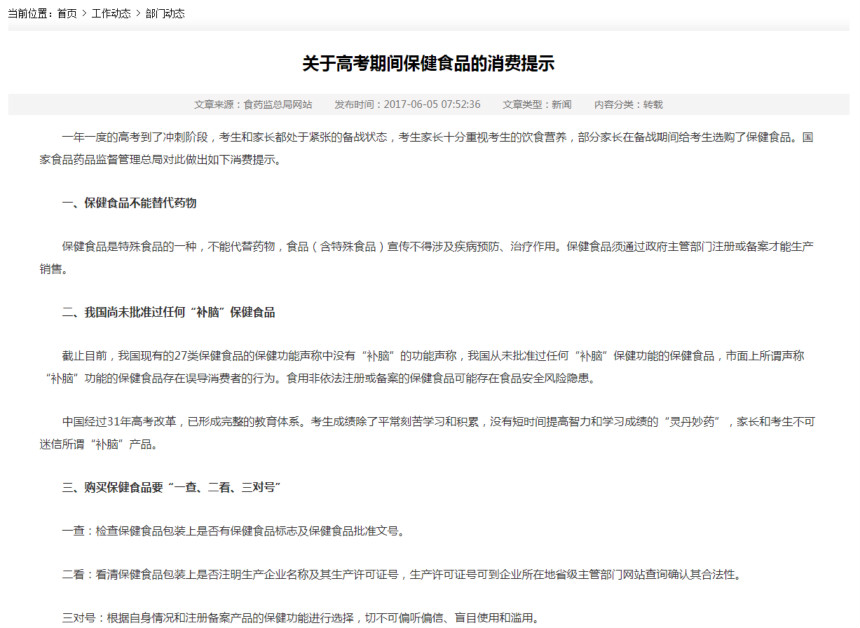Click the 内容分类：转载 label

629,105
